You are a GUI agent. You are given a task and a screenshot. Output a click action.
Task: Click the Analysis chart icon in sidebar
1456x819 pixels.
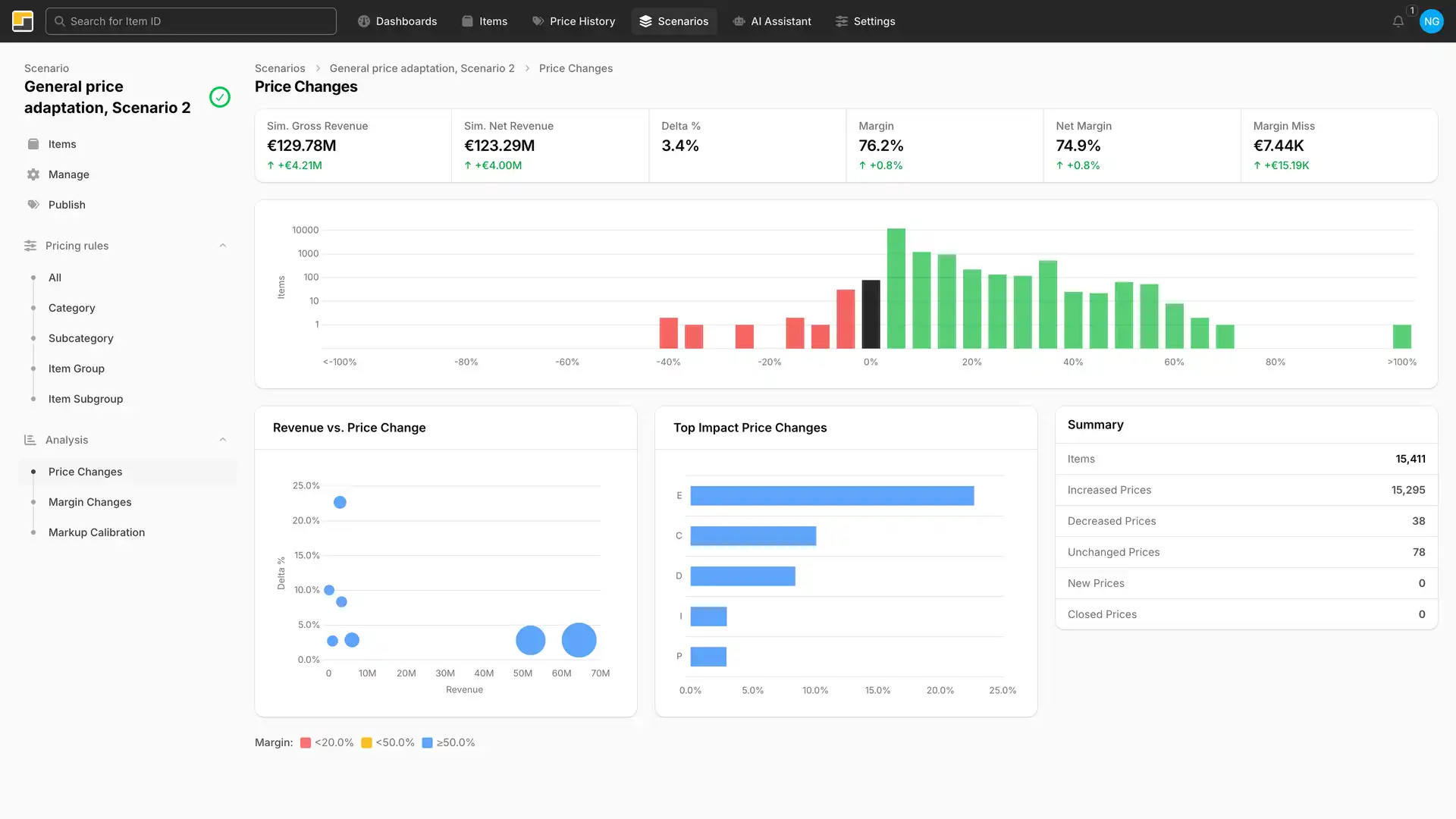click(30, 440)
